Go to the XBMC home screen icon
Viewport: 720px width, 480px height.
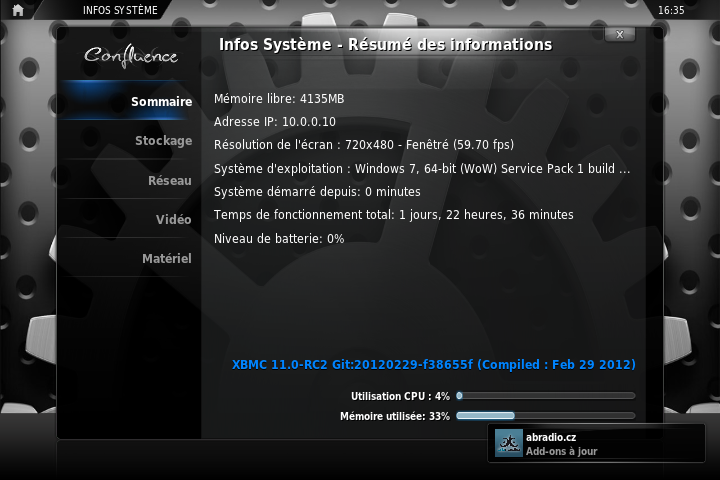(18, 10)
